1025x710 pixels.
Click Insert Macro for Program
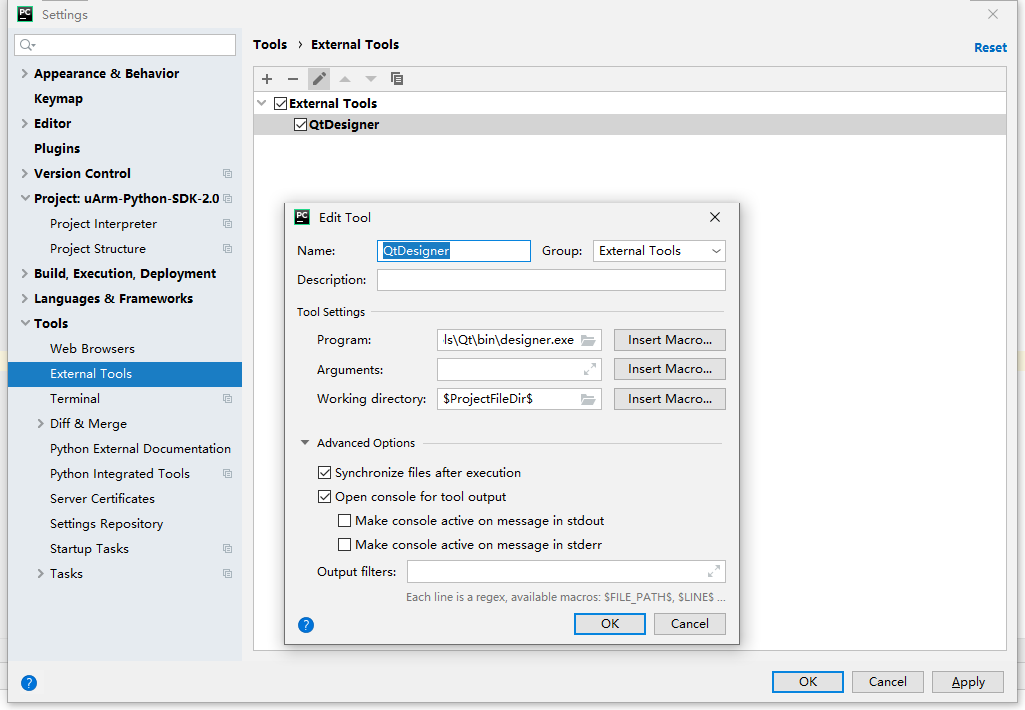click(669, 340)
